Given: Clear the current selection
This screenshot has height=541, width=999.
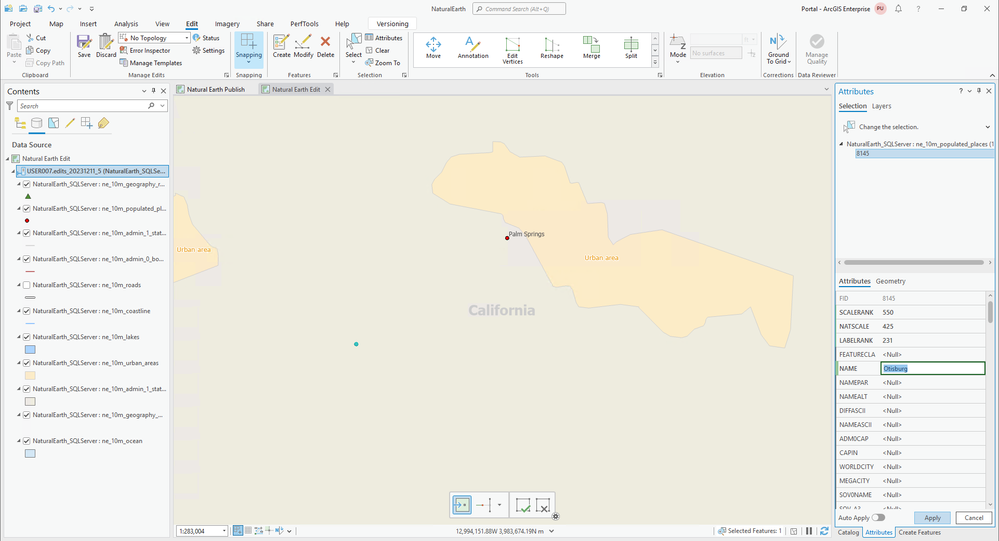Looking at the screenshot, I should 377,50.
